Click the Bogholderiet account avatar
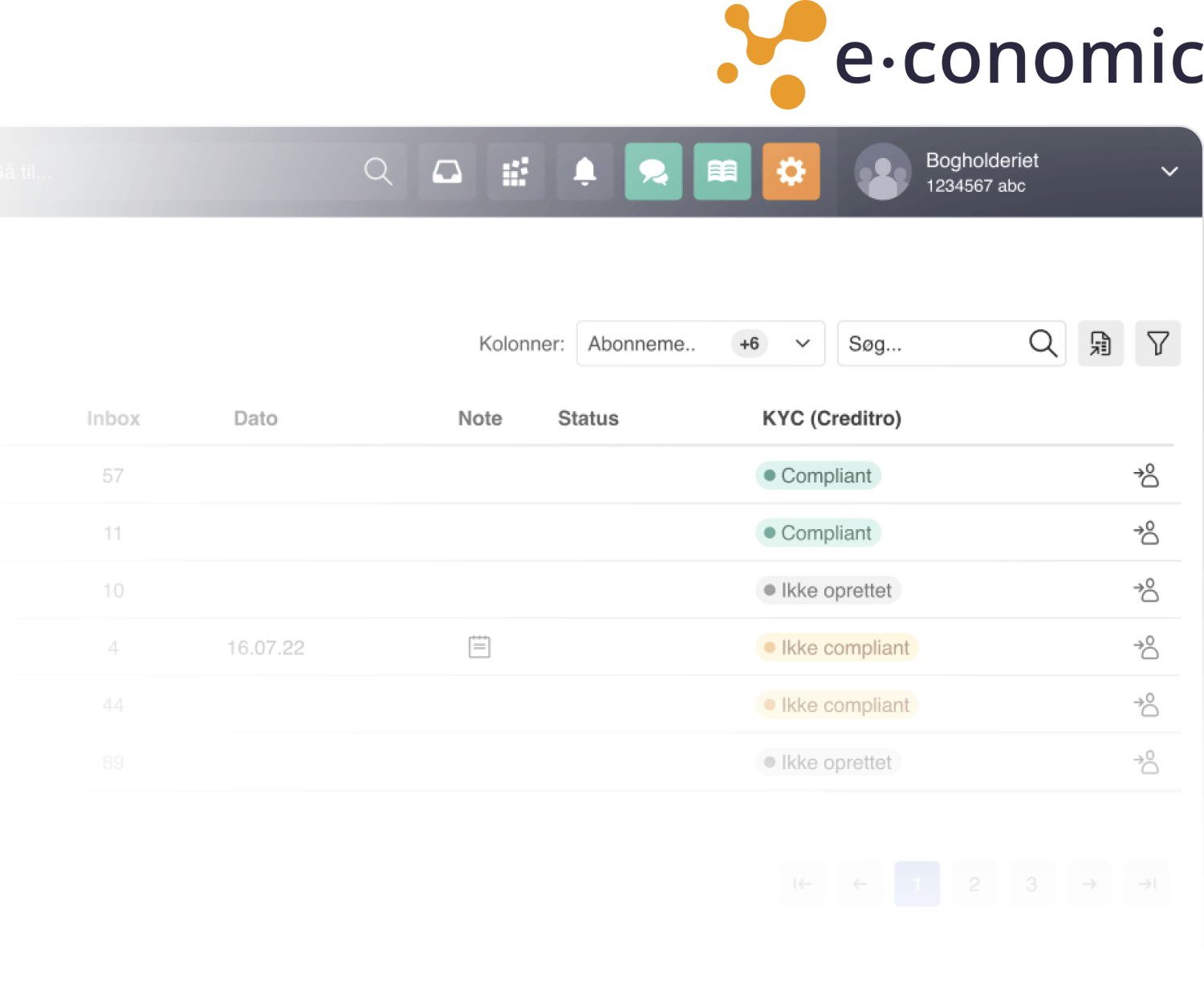 [883, 171]
